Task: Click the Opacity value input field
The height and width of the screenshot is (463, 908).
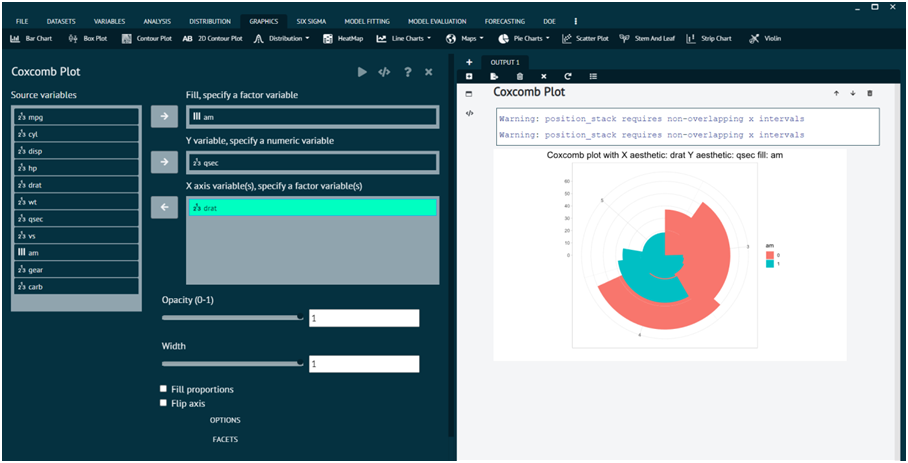Action: point(364,318)
